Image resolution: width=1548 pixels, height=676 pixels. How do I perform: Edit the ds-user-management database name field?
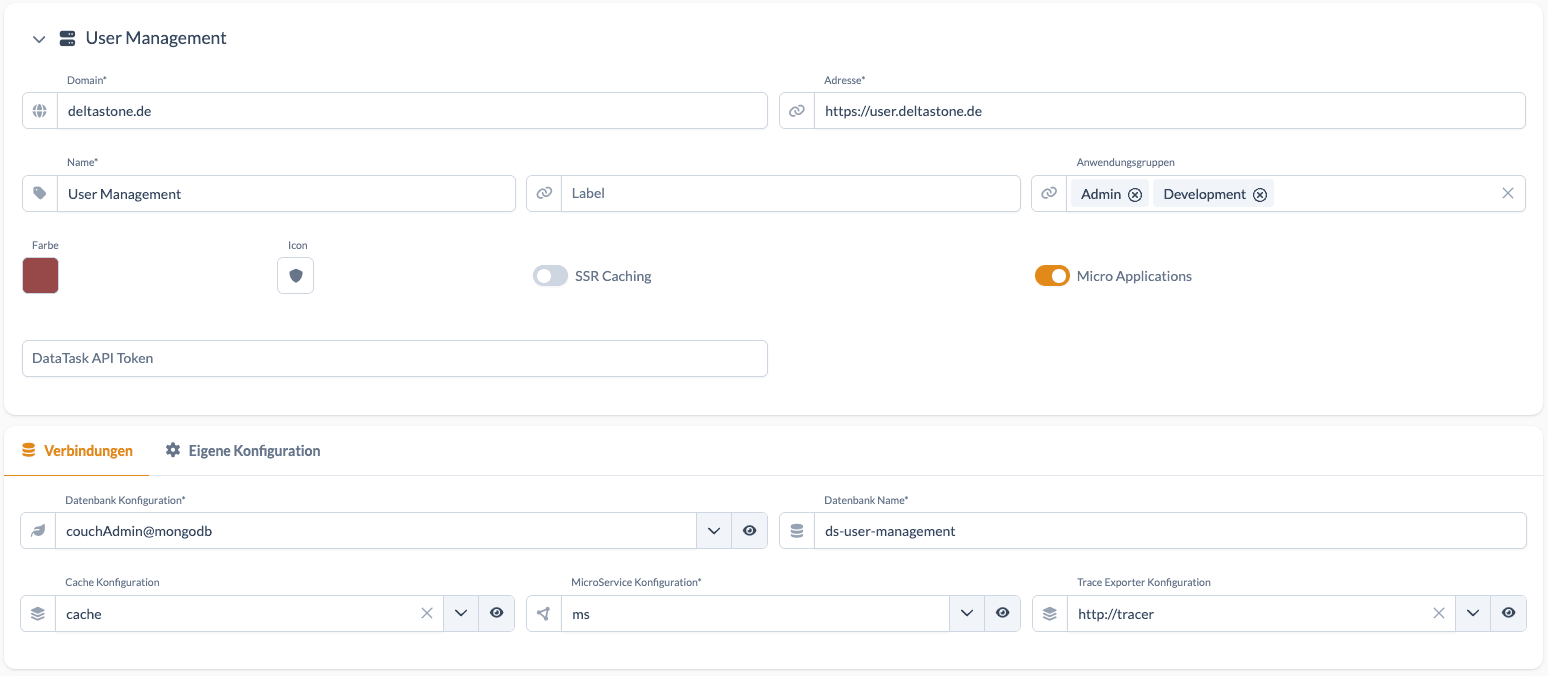(1170, 531)
